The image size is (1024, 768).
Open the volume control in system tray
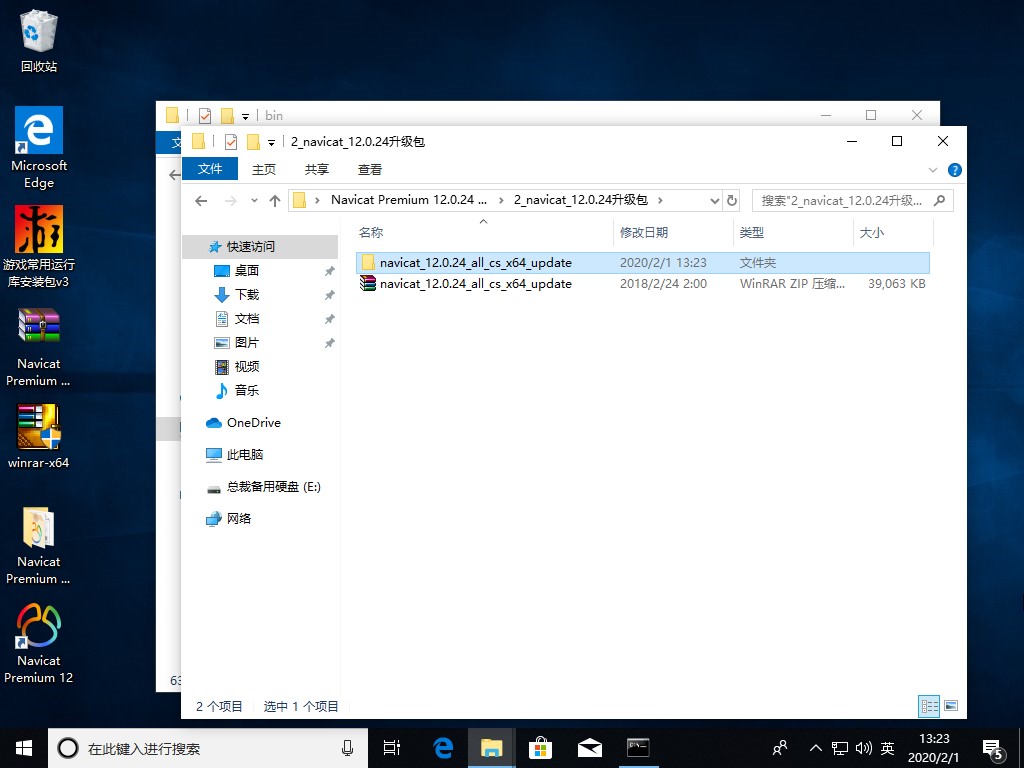pos(863,748)
